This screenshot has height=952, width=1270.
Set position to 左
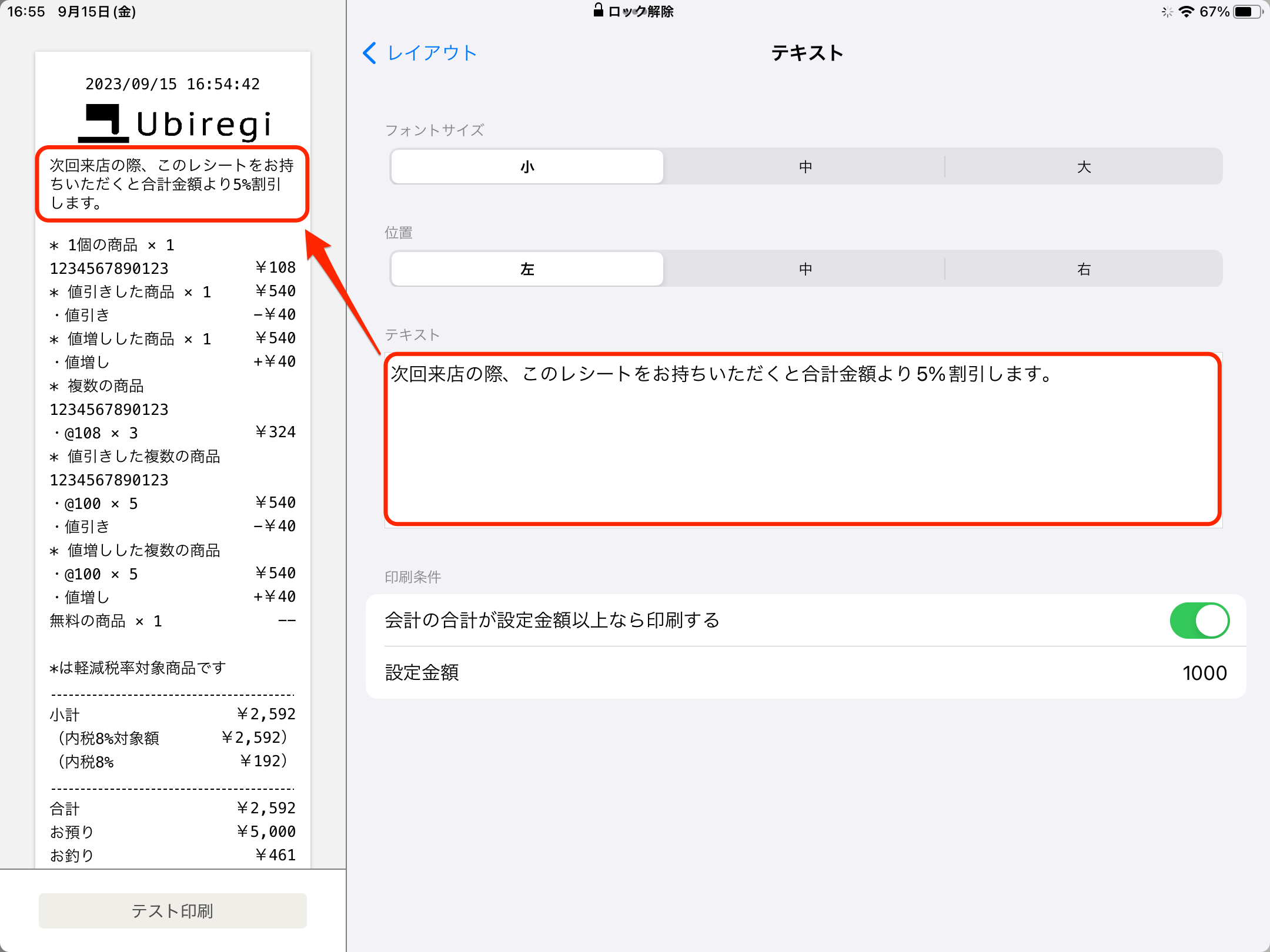[527, 269]
